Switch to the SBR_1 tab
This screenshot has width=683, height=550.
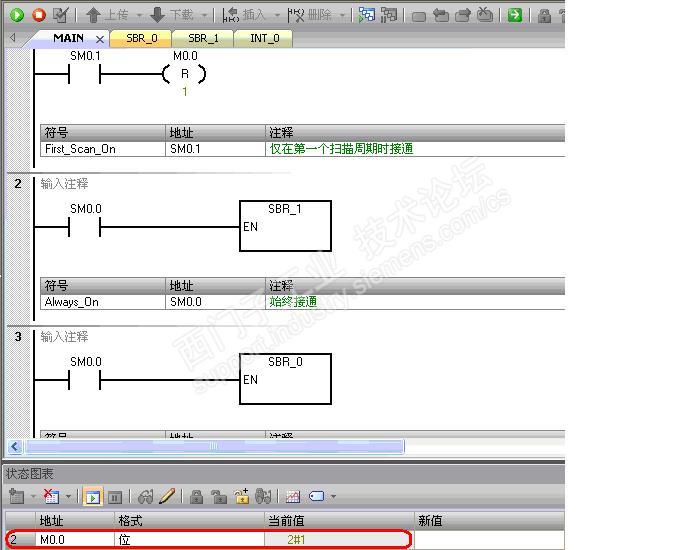click(x=203, y=38)
